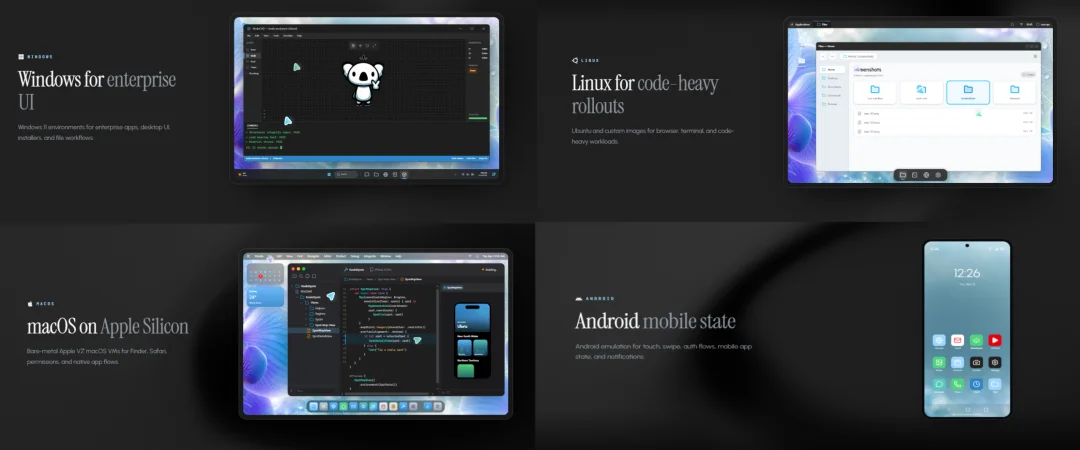
Task: Select the highlighted second layer in CAD sidebar
Action: [253, 56]
